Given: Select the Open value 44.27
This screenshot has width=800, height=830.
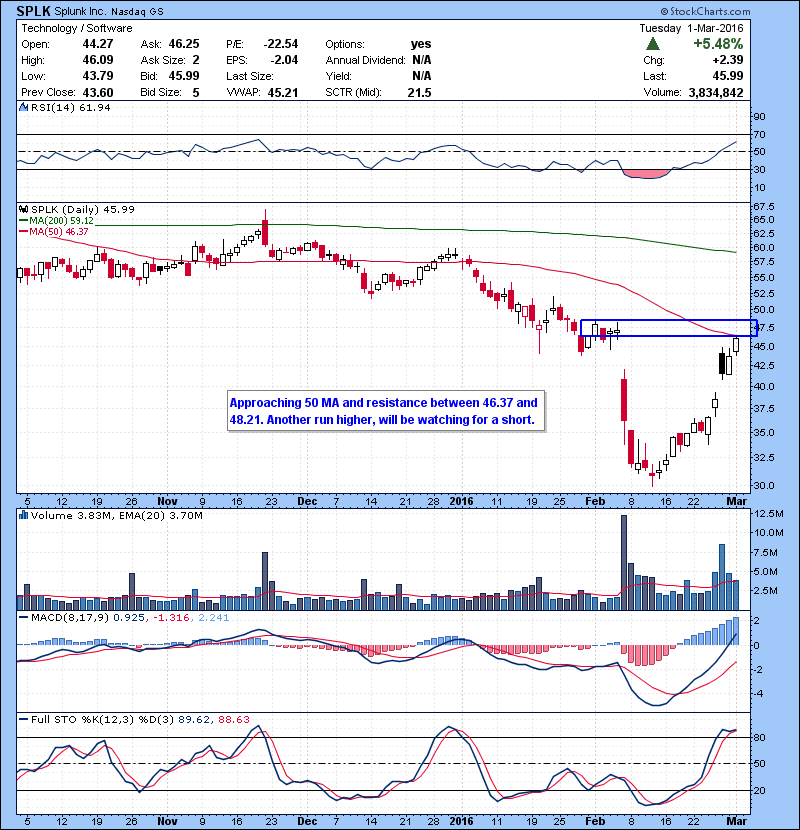Looking at the screenshot, I should tap(98, 44).
